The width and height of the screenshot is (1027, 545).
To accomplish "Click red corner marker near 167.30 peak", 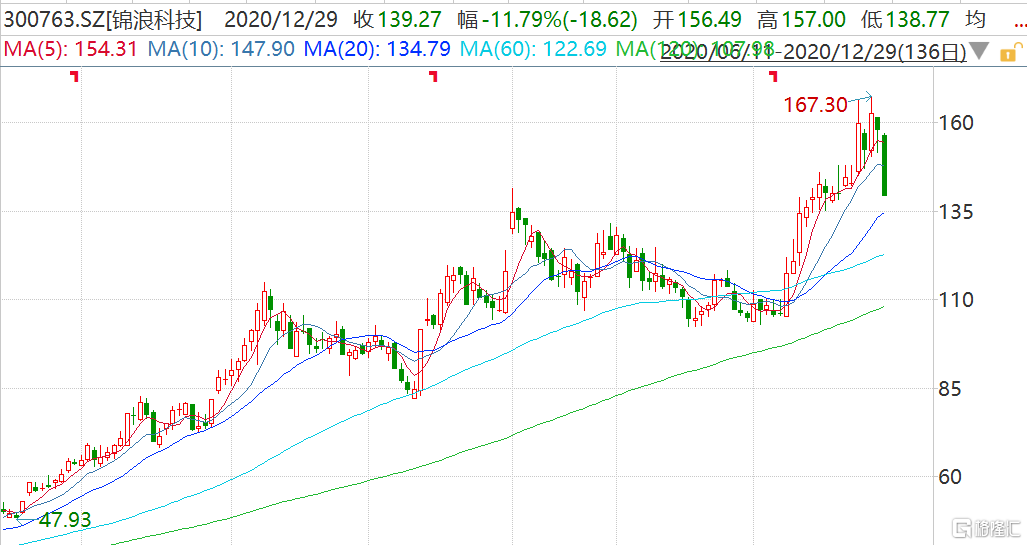I will pos(774,77).
